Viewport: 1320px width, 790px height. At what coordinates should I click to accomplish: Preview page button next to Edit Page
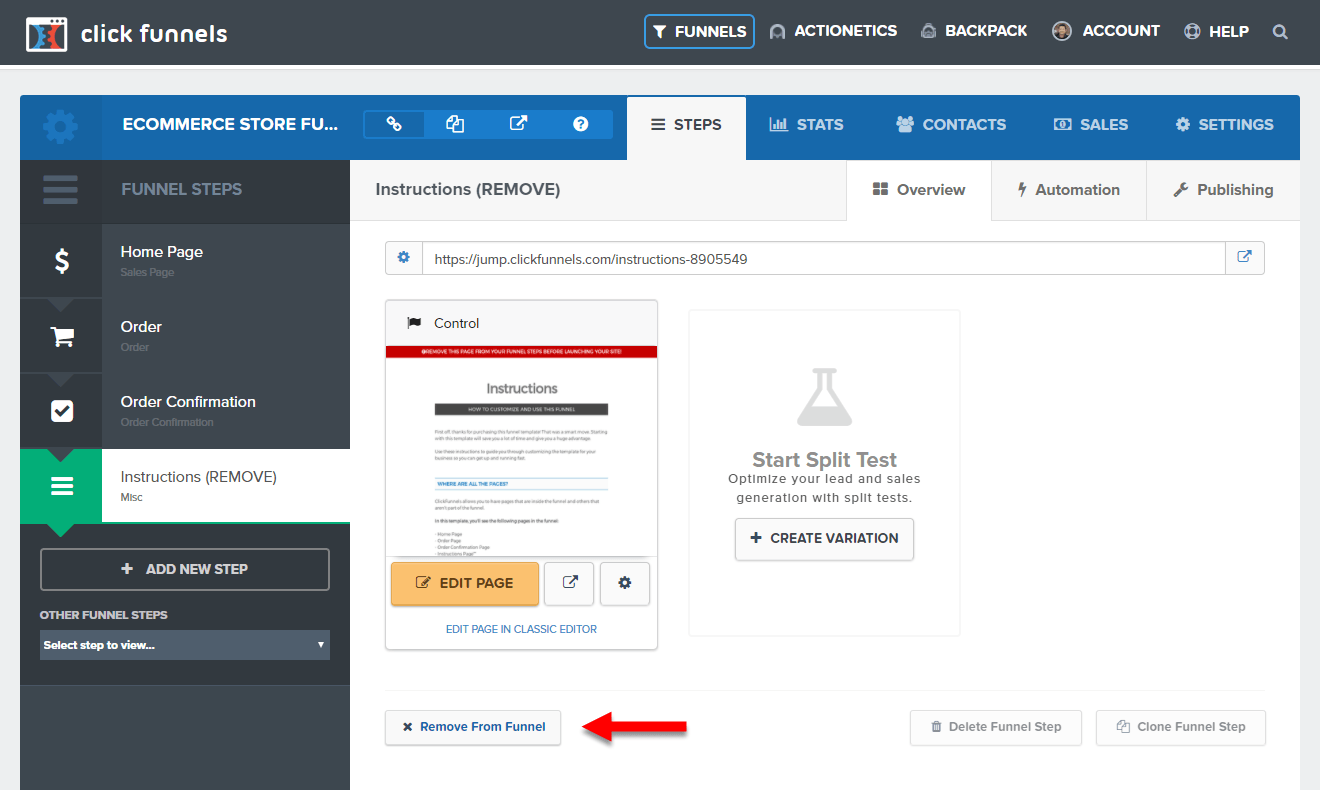(570, 583)
